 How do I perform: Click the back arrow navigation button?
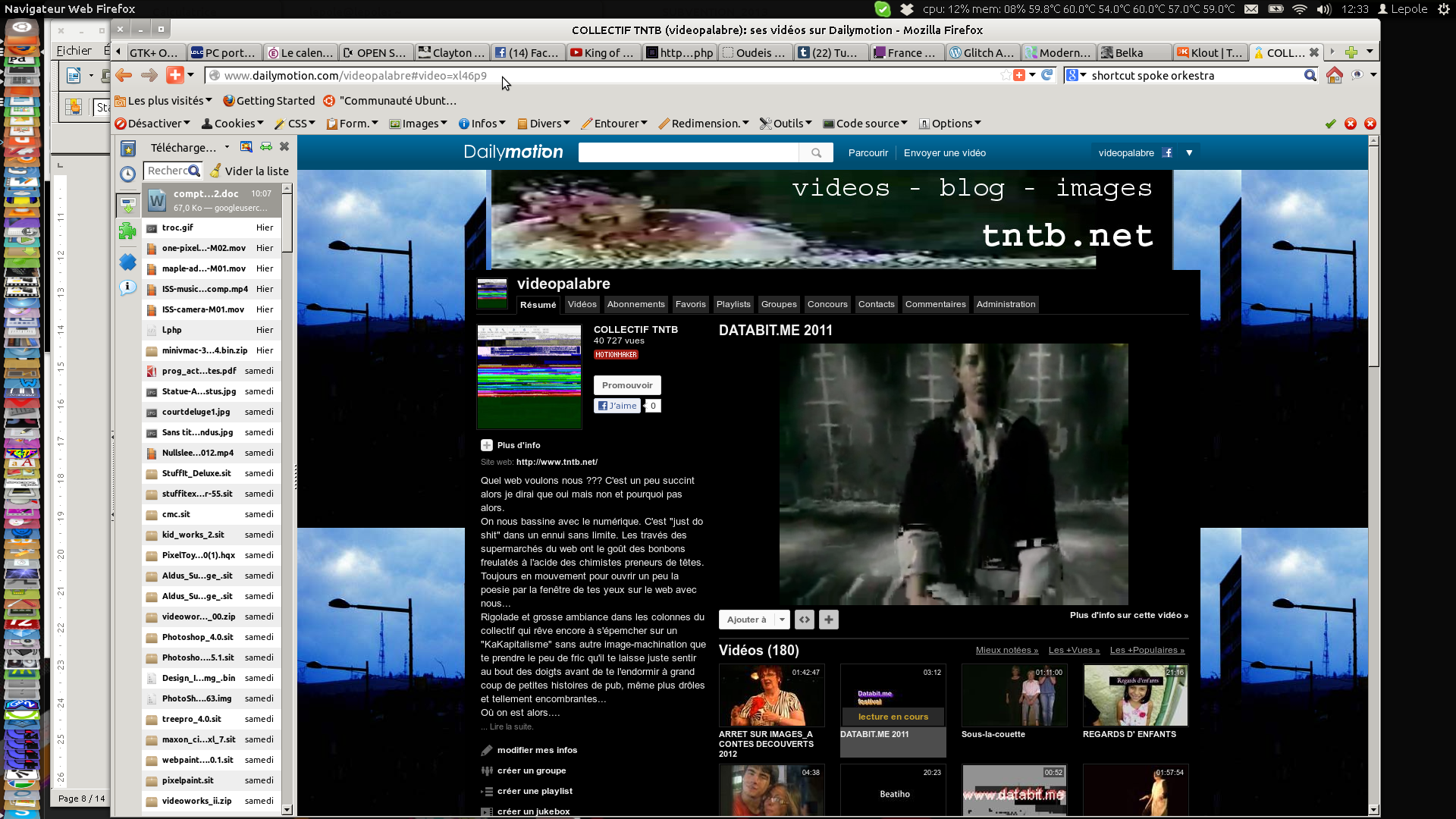click(x=124, y=75)
